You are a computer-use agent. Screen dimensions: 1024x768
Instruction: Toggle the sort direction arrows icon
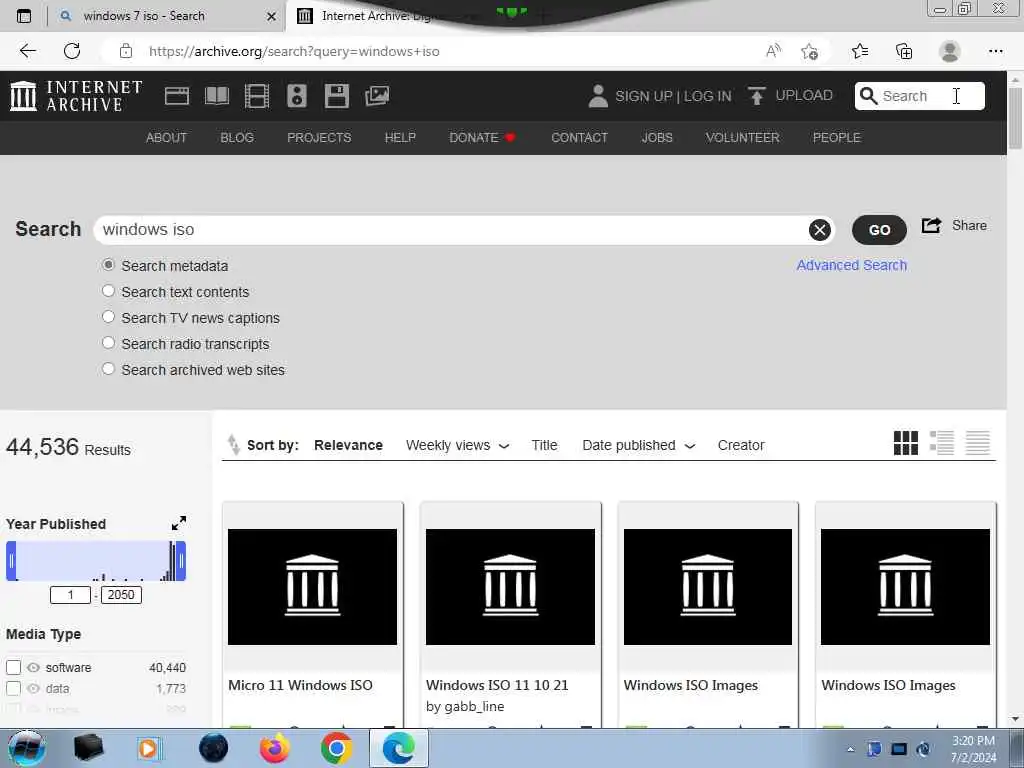(233, 444)
